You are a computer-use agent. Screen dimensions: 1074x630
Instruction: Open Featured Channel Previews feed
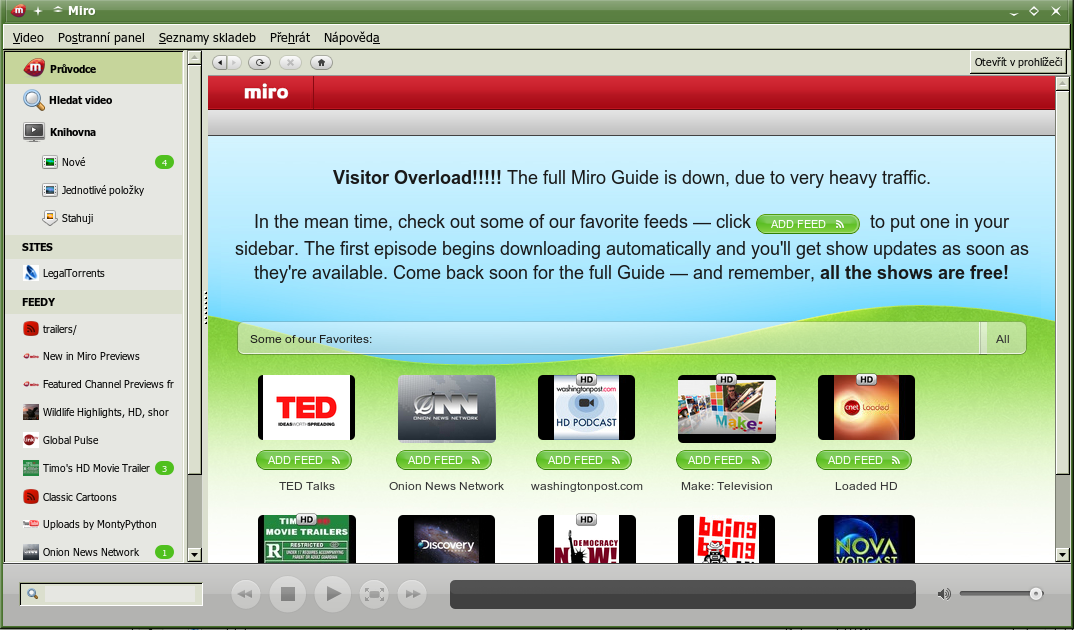tap(94, 384)
